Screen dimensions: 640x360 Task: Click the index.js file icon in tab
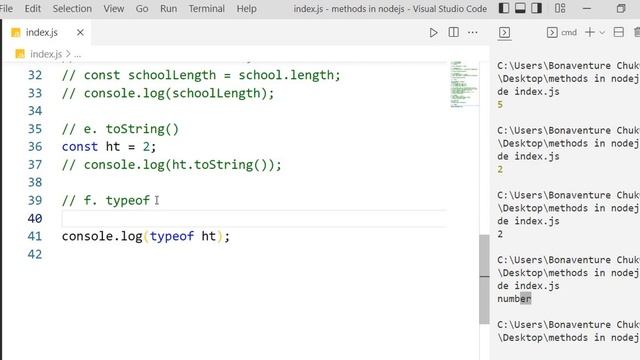(x=16, y=33)
